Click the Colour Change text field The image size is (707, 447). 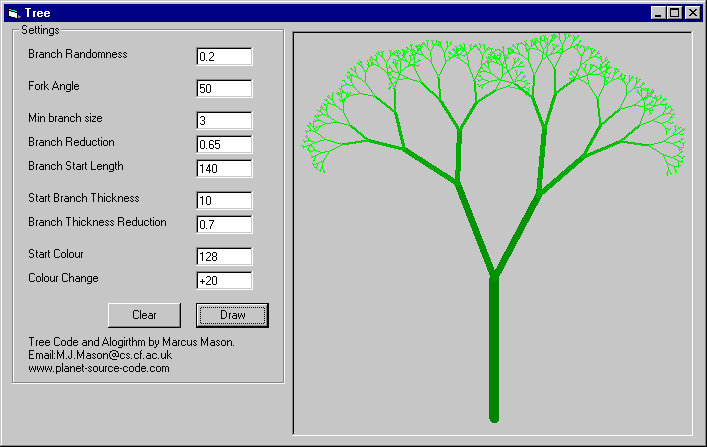tap(224, 281)
